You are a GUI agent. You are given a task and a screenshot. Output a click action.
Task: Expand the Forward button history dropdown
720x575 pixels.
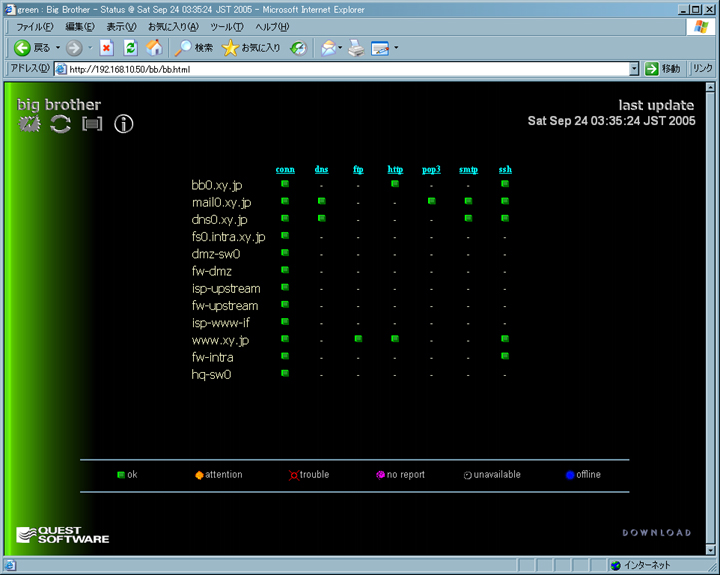click(90, 47)
